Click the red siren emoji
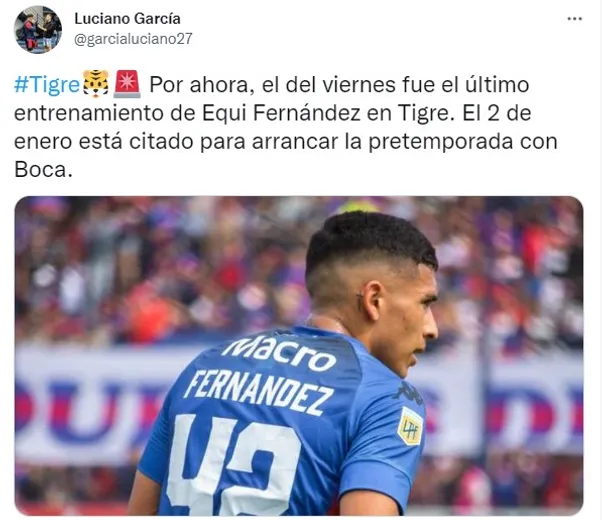The image size is (602, 520). (x=127, y=84)
